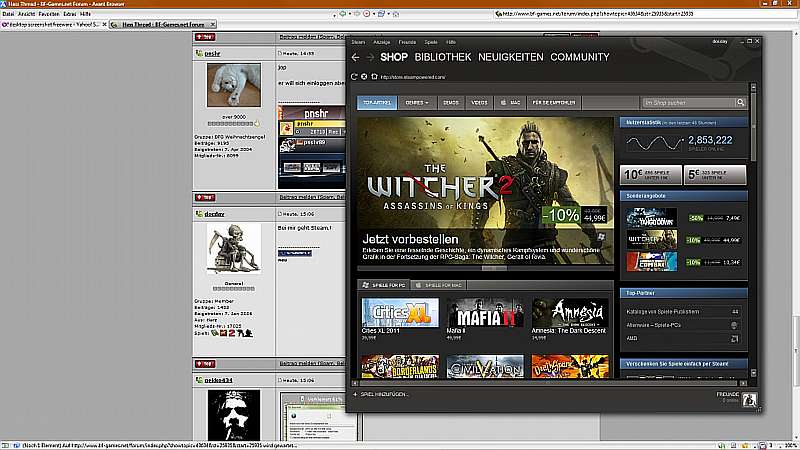The height and width of the screenshot is (450, 800).
Task: Switch to the Bibliothek section in Steam
Action: pyautogui.click(x=443, y=57)
